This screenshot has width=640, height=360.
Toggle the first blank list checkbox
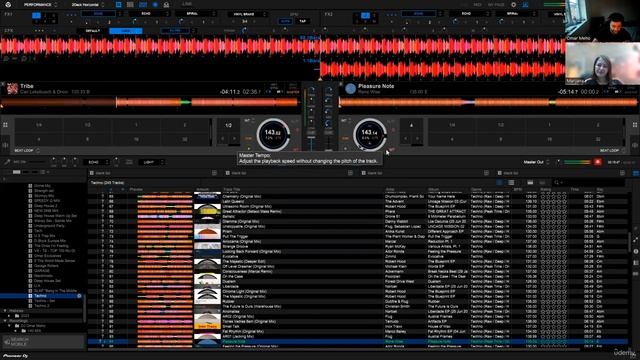tap(92, 173)
